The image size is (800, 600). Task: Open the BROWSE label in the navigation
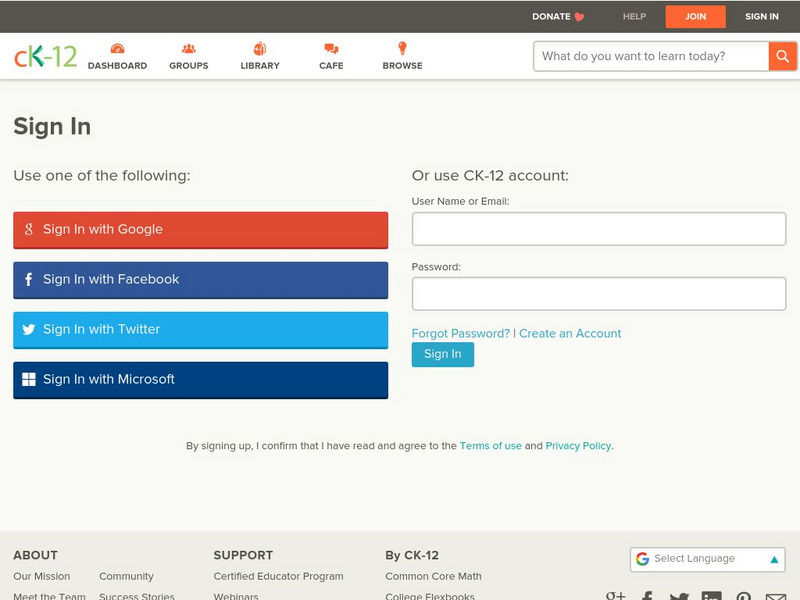tap(403, 66)
